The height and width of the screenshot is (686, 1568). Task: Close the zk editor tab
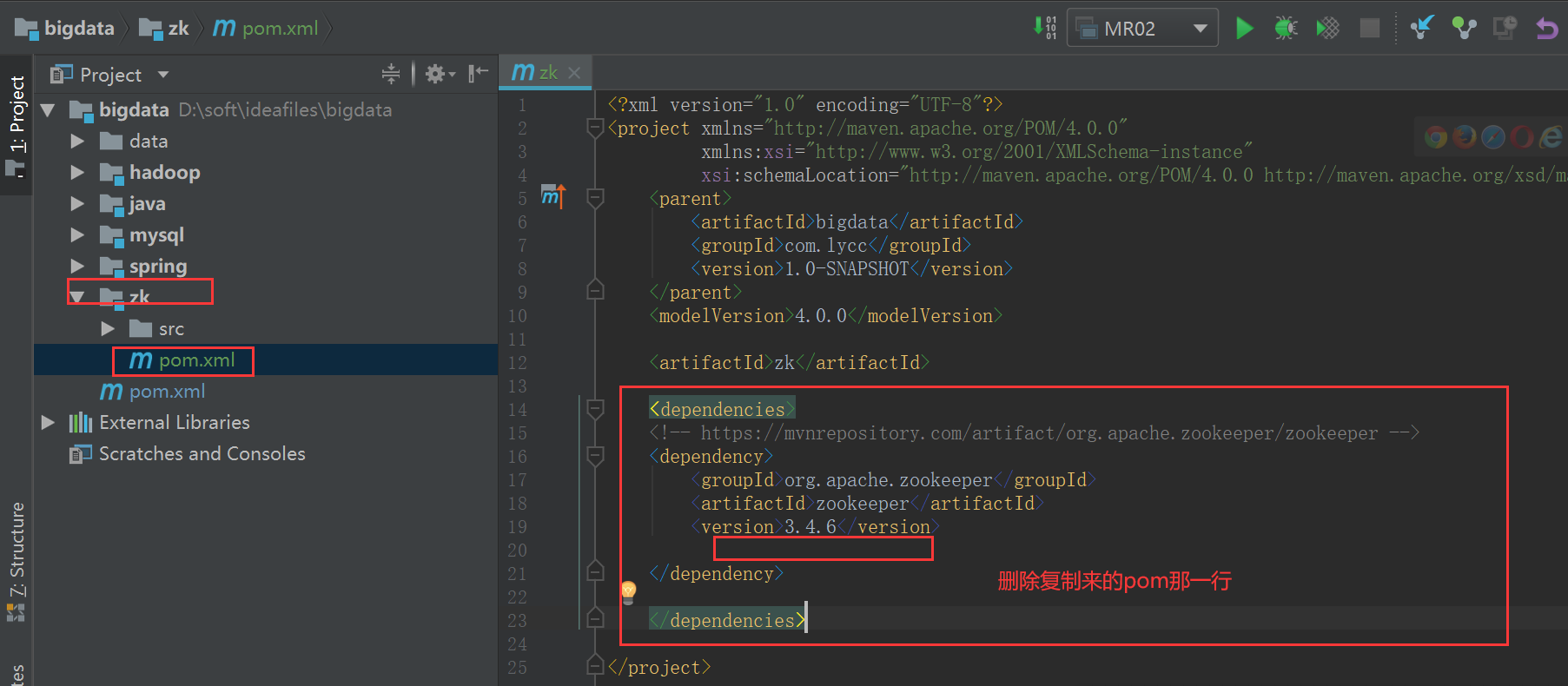pyautogui.click(x=574, y=73)
